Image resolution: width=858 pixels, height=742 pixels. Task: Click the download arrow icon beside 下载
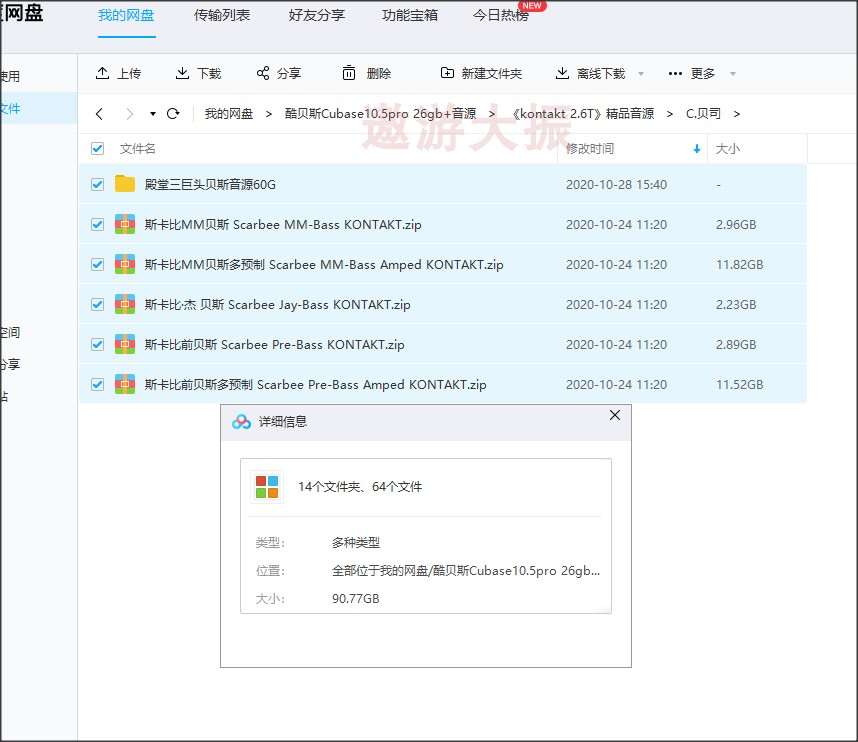tap(182, 73)
